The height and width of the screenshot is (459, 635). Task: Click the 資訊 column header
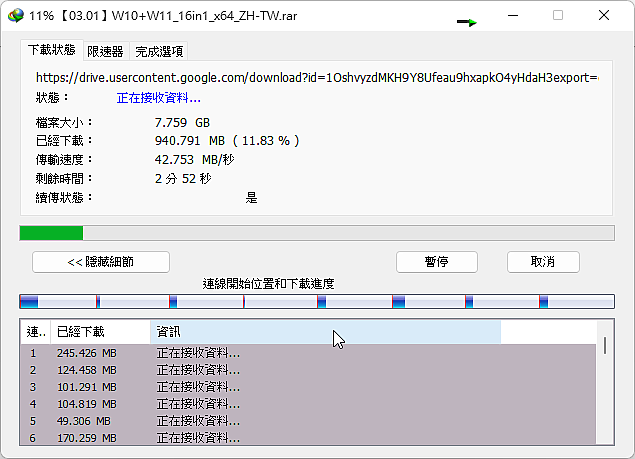326,332
